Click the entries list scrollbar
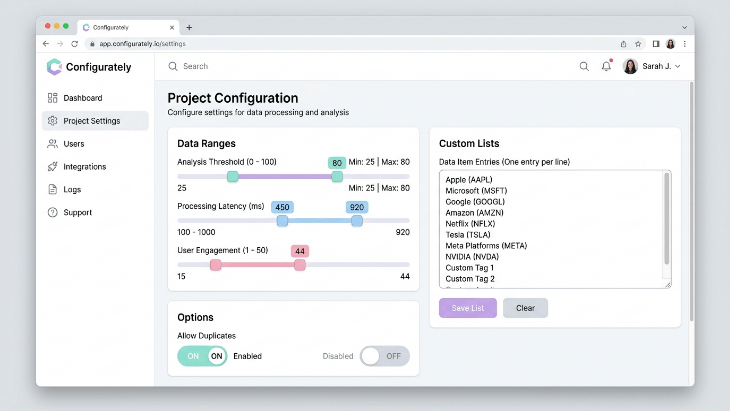This screenshot has height=411, width=730. (x=667, y=218)
